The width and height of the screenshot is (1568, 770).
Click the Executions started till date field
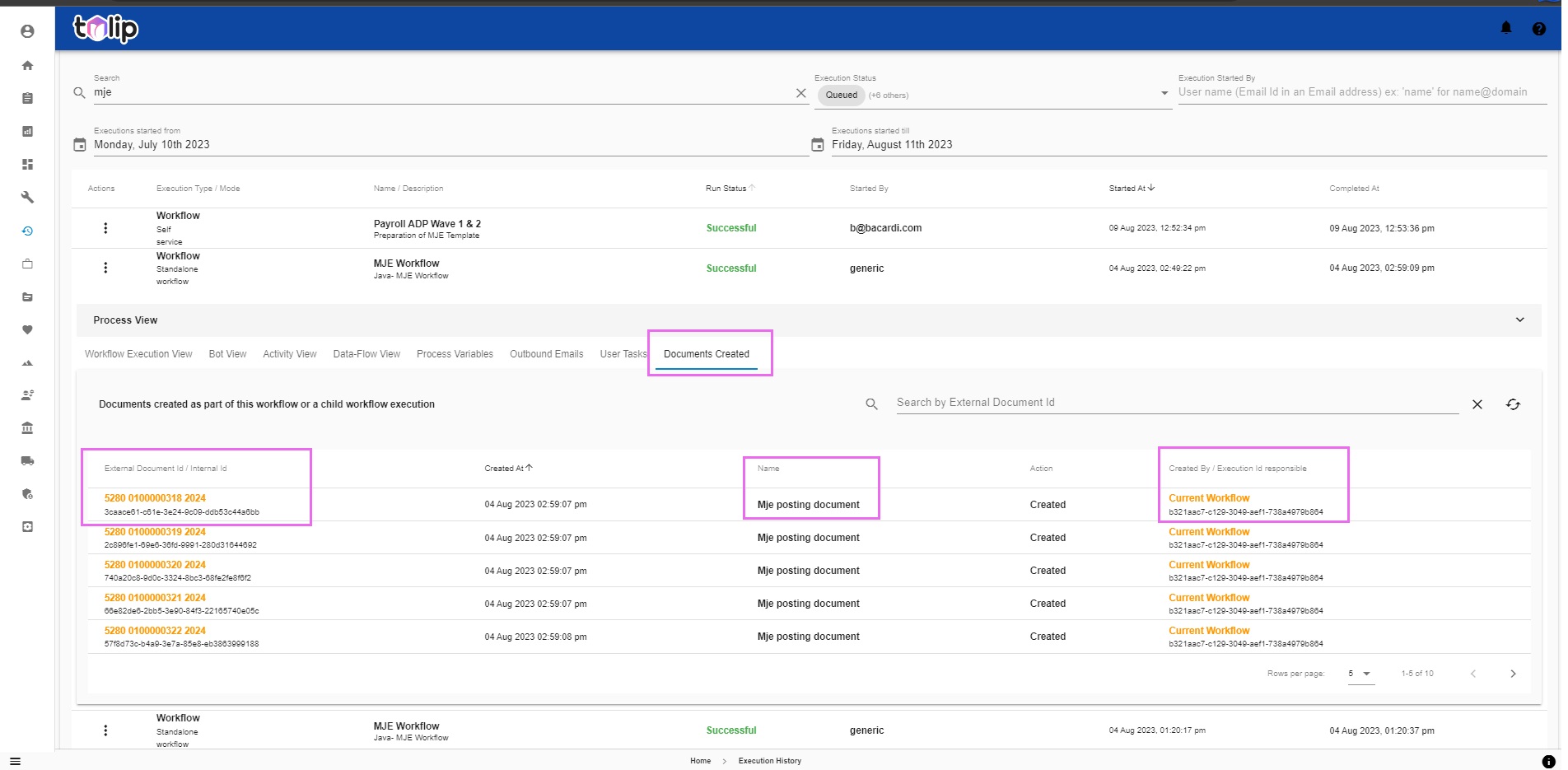click(1188, 145)
